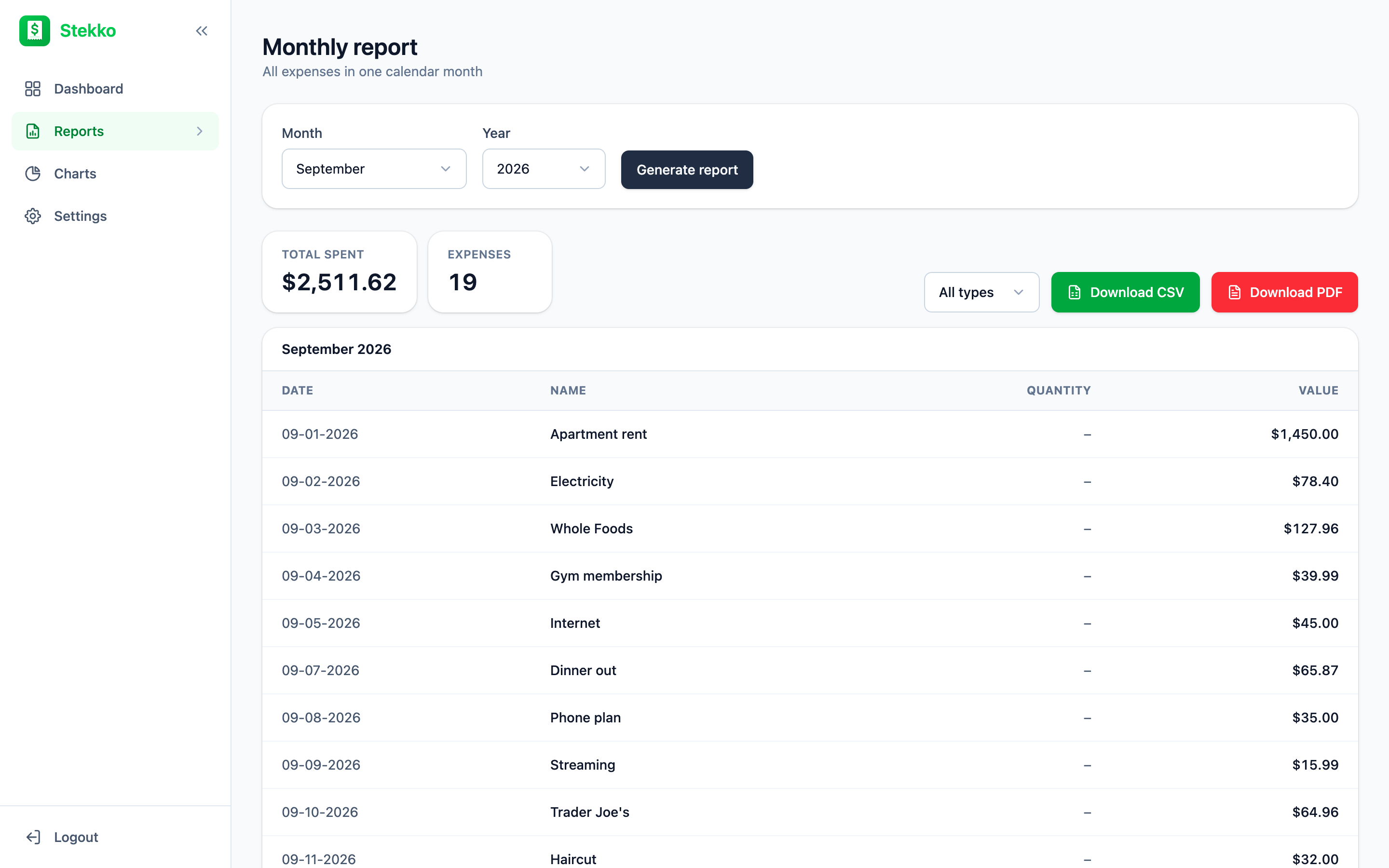Click the Dashboard grid icon
The image size is (1389, 868).
[33, 88]
